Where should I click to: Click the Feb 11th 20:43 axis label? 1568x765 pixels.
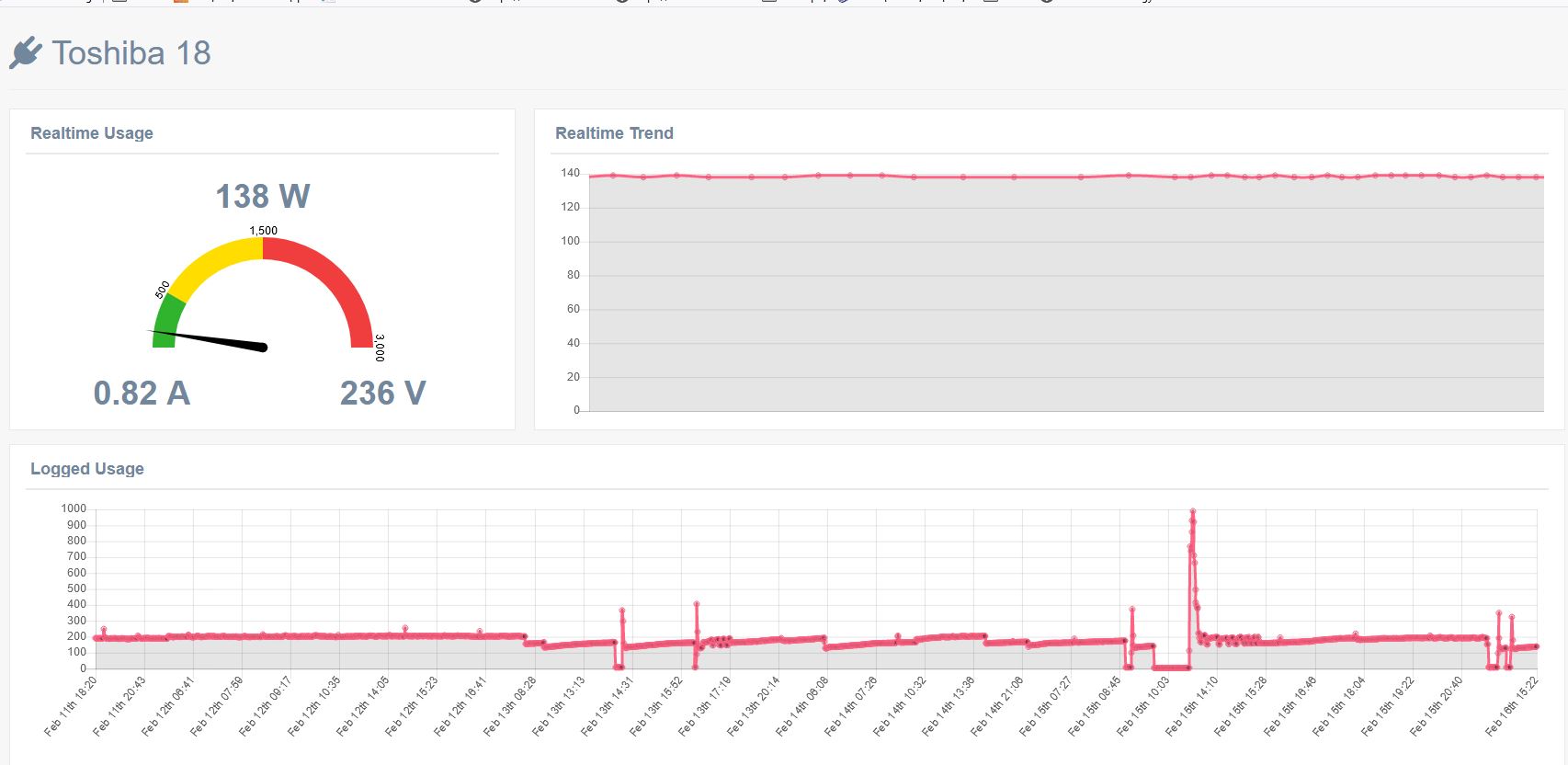point(119,706)
